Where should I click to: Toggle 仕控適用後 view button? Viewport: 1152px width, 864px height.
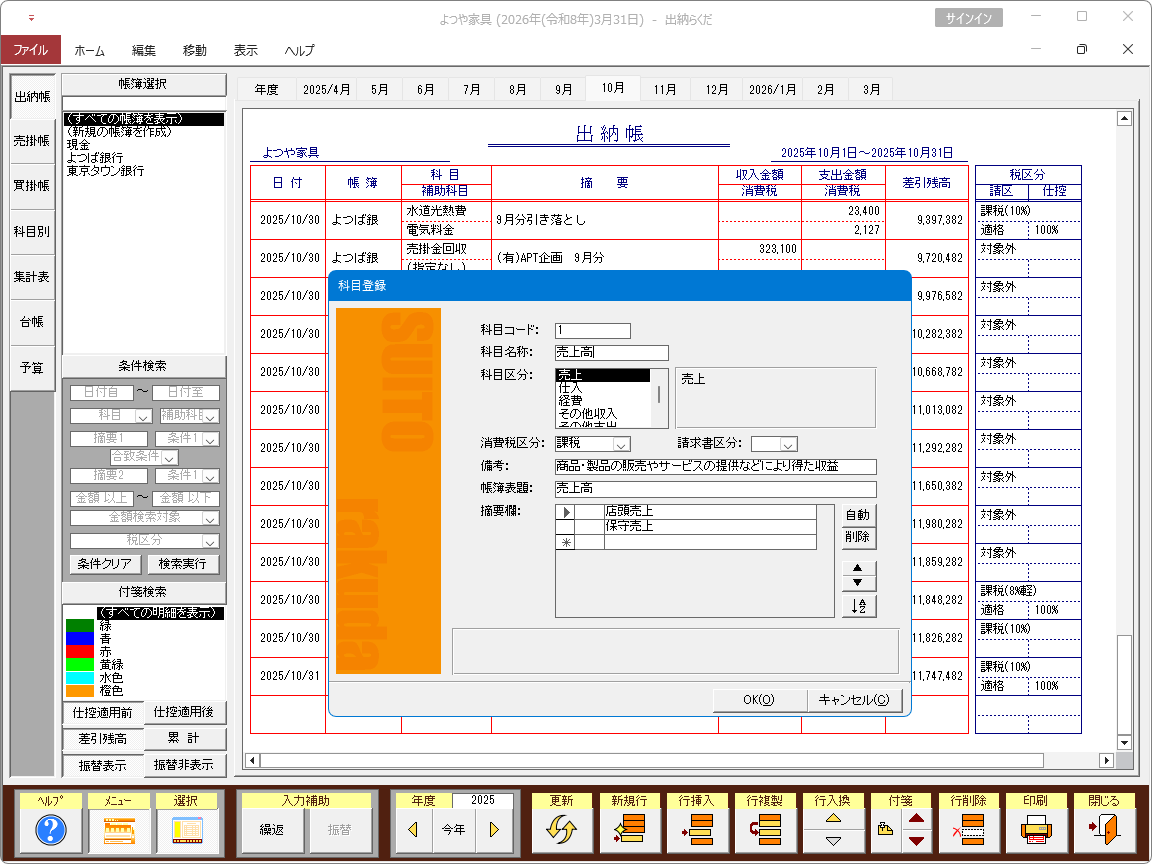pyautogui.click(x=185, y=713)
